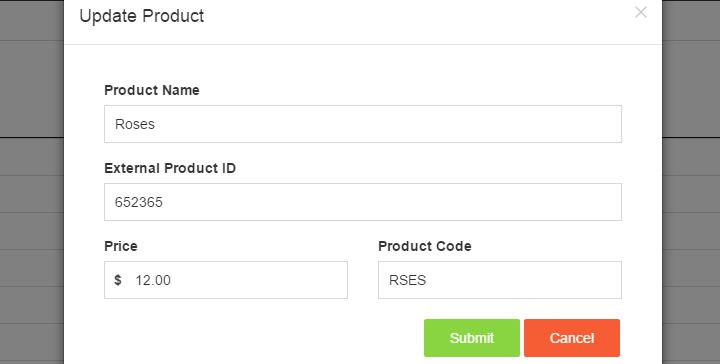Place cursor in the "Roses" text
The image size is (720, 364).
[135, 124]
